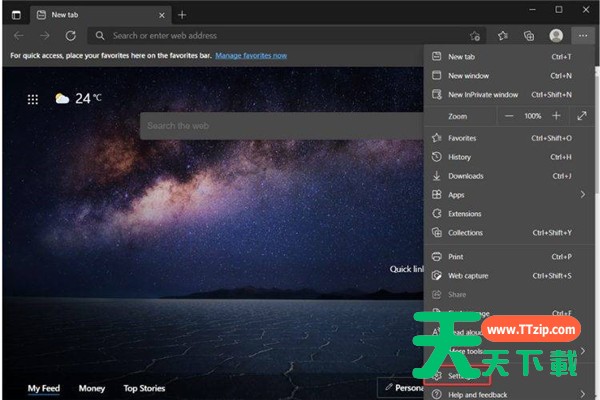This screenshot has height=400, width=600.
Task: Open Favorites from the menu
Action: point(510,138)
